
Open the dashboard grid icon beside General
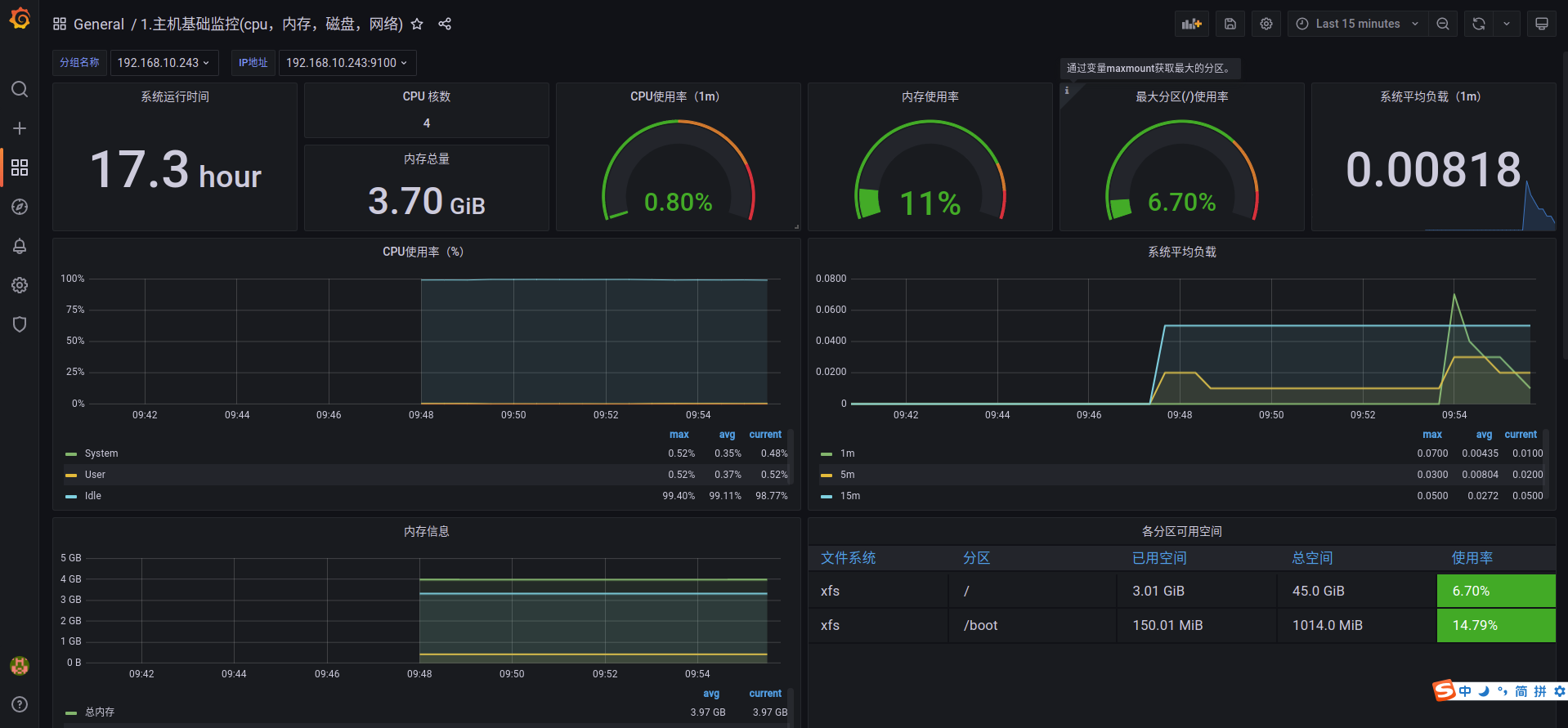point(60,24)
